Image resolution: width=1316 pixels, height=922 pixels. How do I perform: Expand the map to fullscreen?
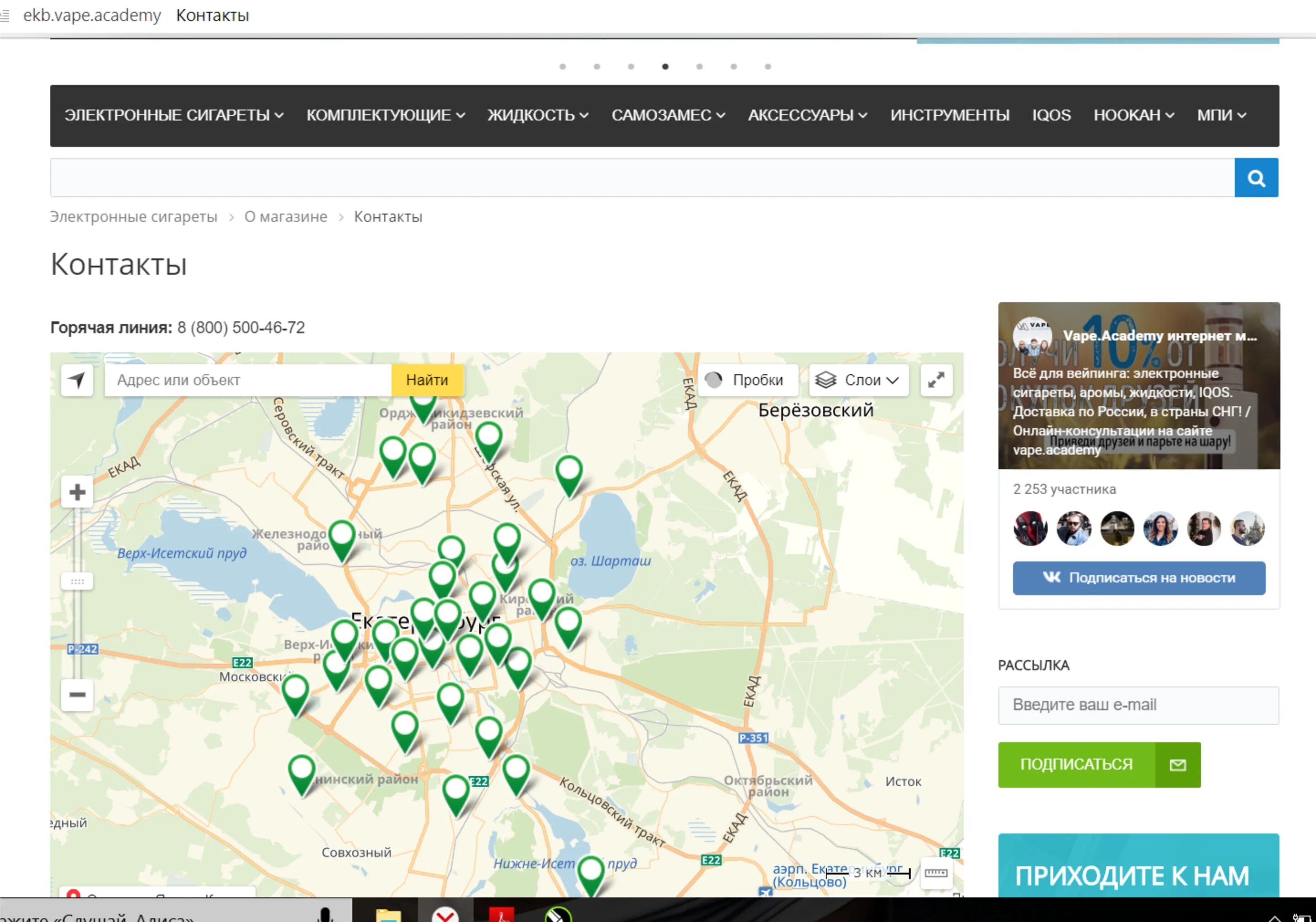click(936, 380)
